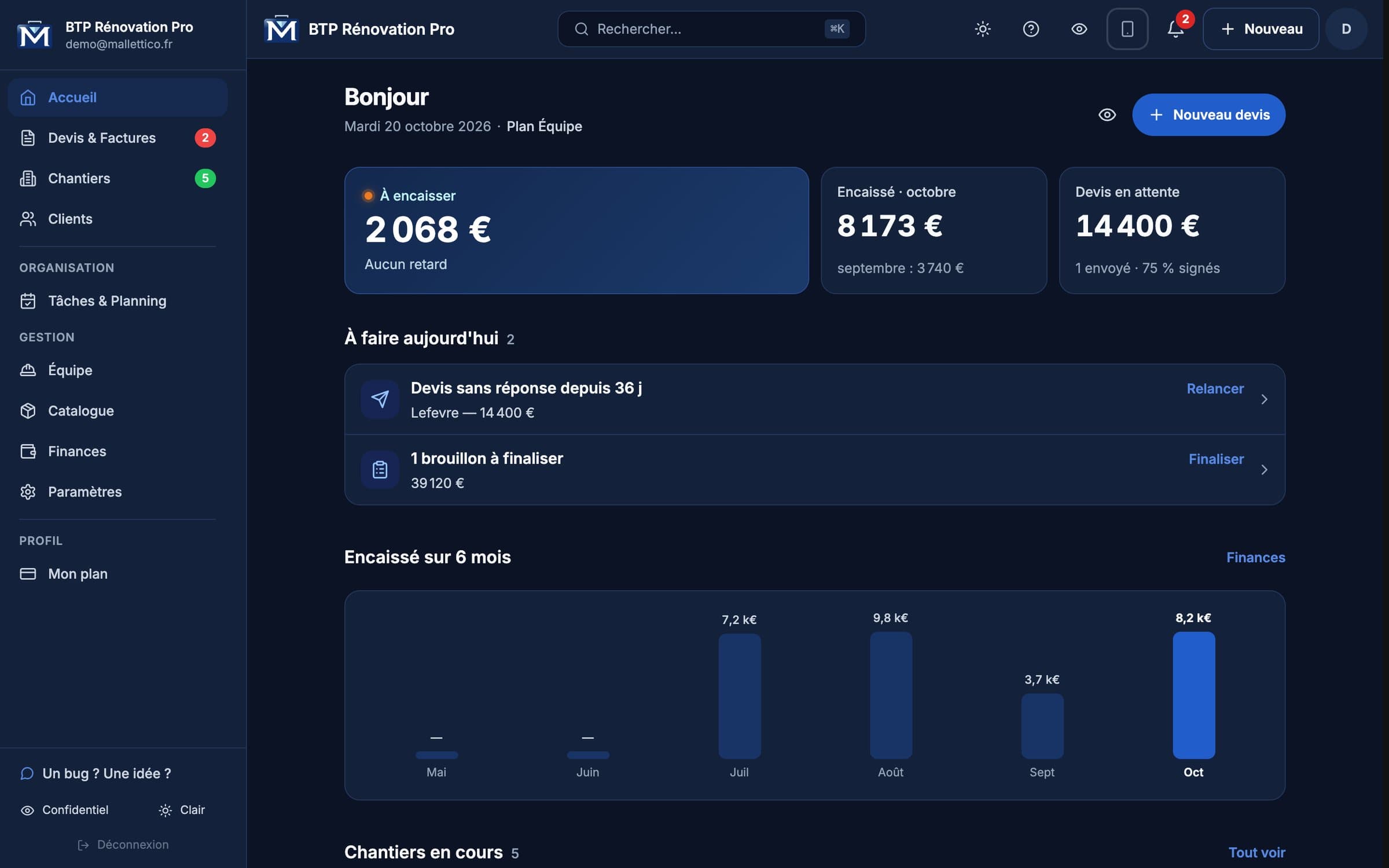1389x868 pixels.
Task: Expand chevron on Devis sans réponse row
Action: pyautogui.click(x=1264, y=399)
